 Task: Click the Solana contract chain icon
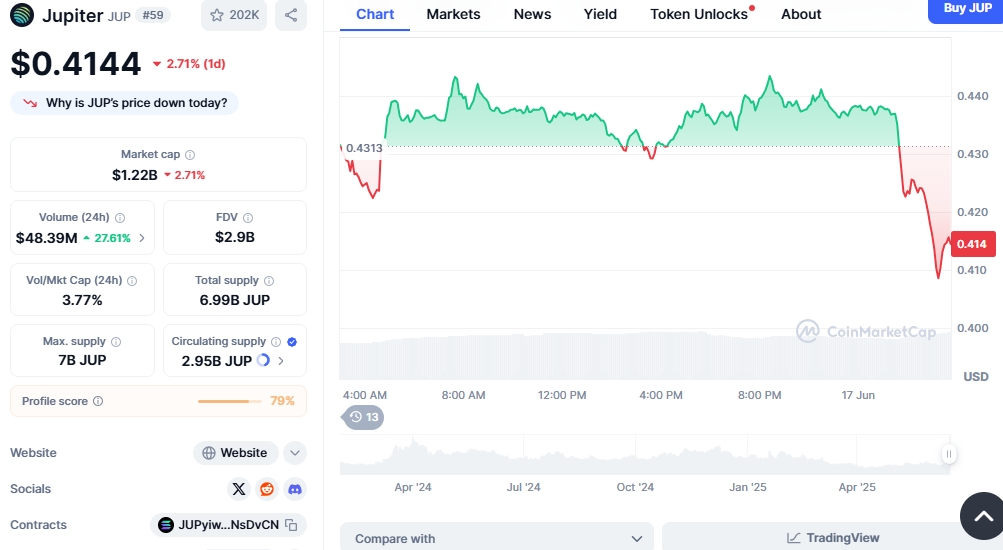166,525
